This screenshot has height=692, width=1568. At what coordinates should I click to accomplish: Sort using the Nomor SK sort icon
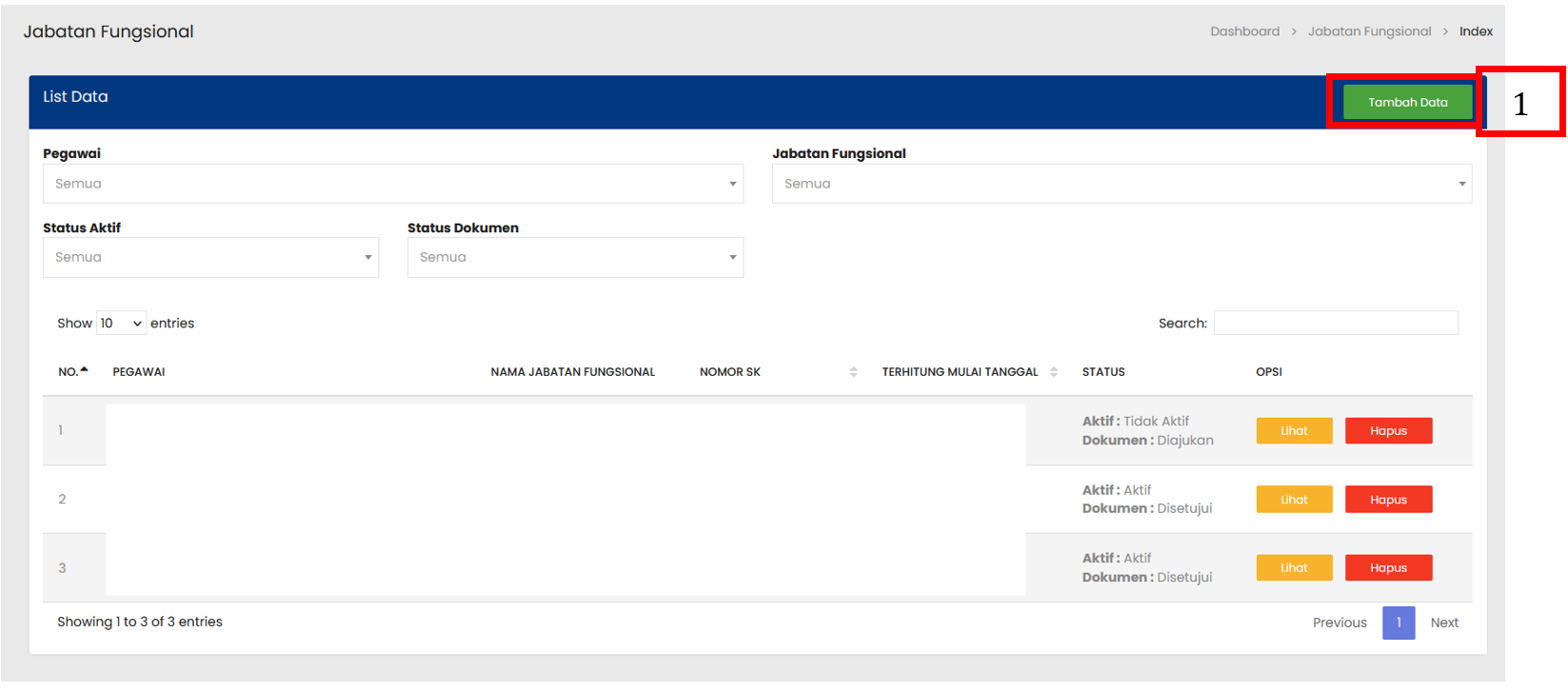[853, 372]
